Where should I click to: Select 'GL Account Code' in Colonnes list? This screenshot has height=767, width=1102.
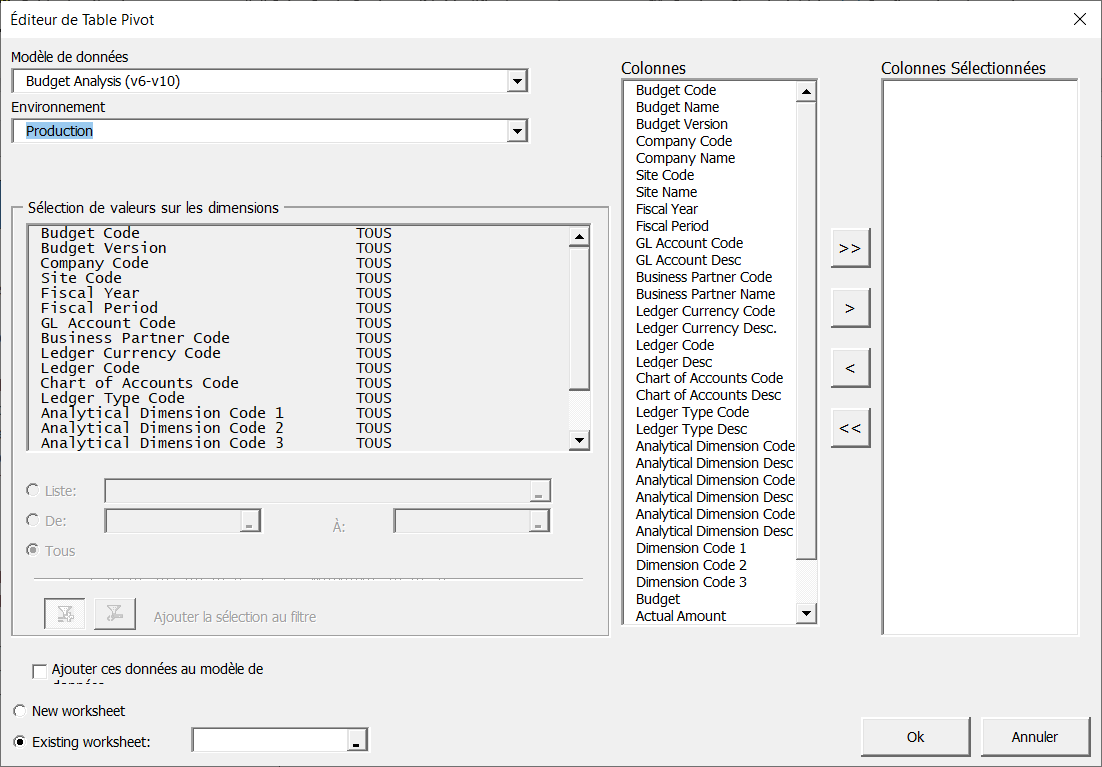click(x=689, y=243)
